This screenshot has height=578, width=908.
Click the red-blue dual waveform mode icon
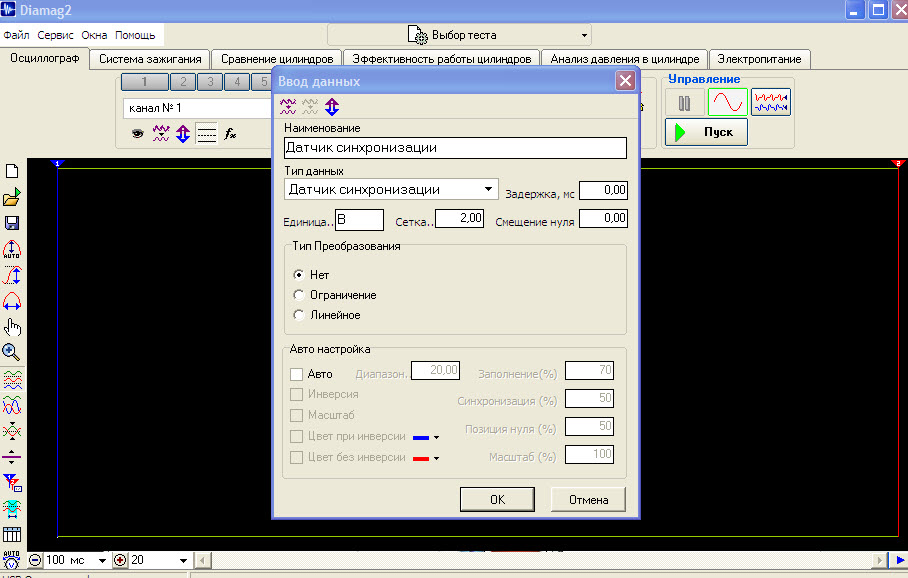tap(771, 103)
